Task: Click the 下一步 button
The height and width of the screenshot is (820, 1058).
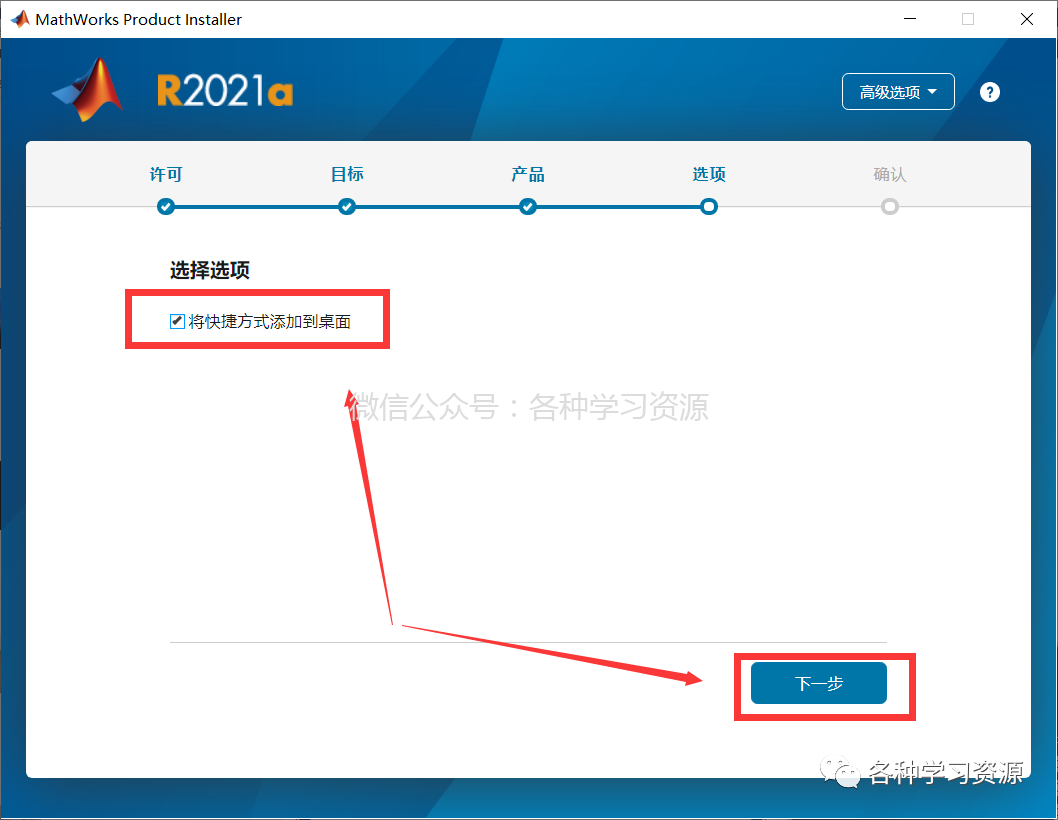Action: click(818, 683)
